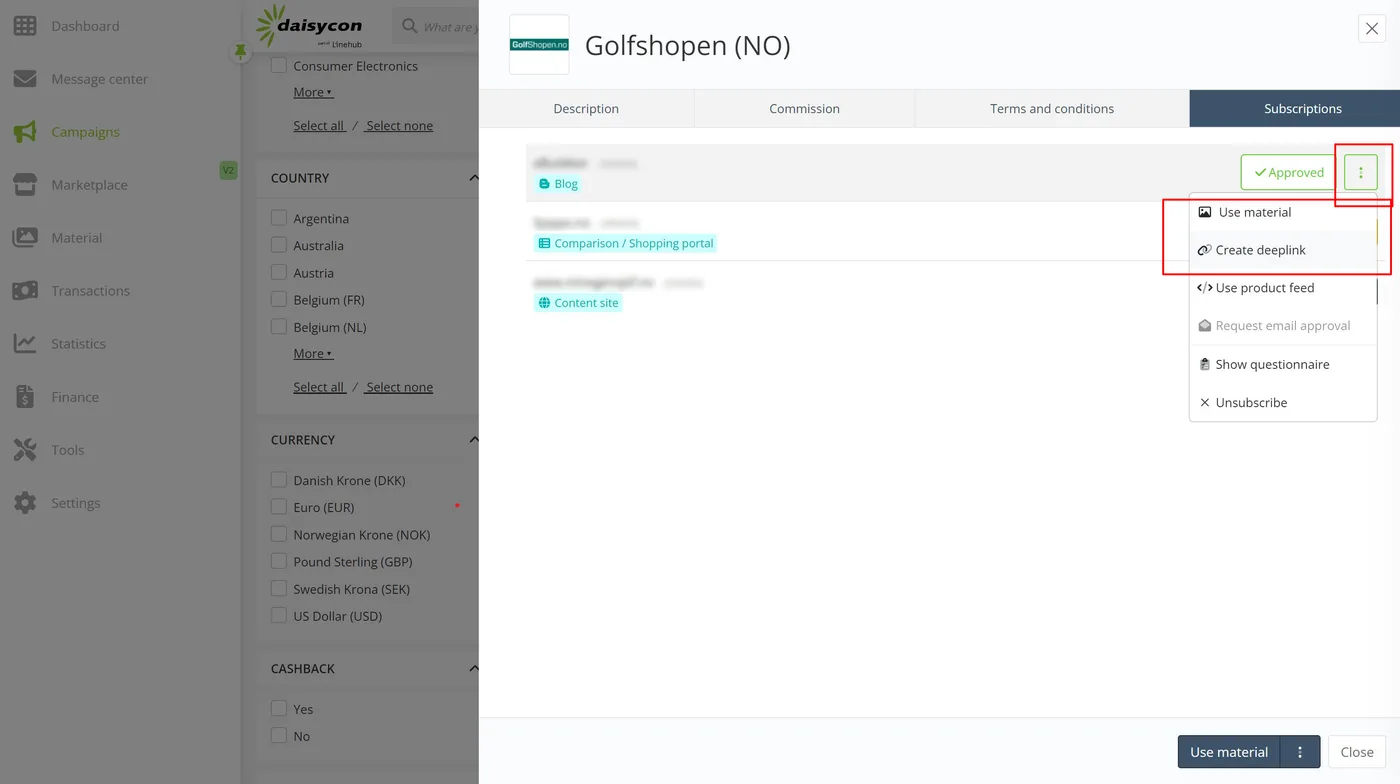This screenshot has height=784, width=1400.
Task: Collapse the COUNTRY filter section
Action: tap(473, 178)
